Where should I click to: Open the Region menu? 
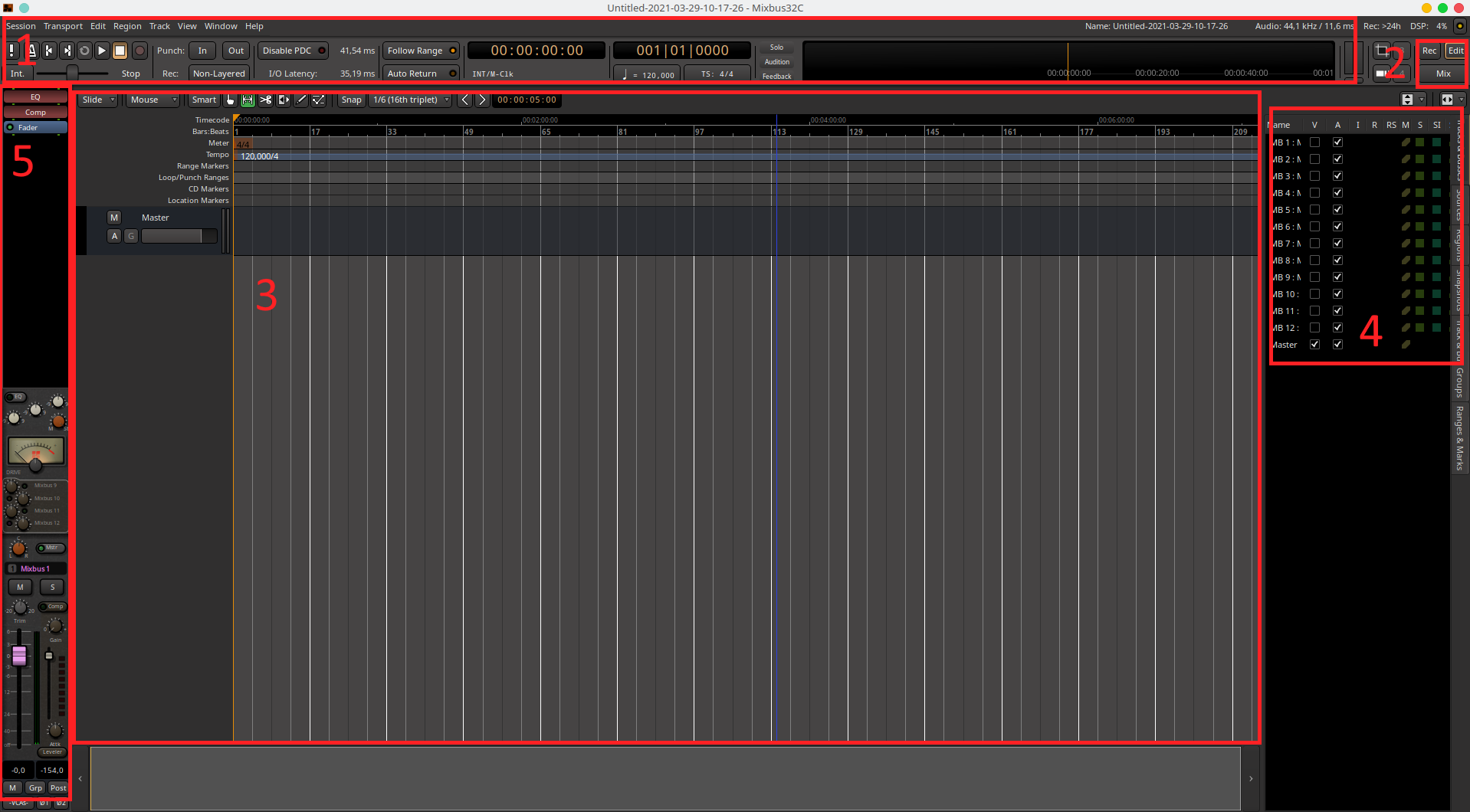pyautogui.click(x=127, y=26)
